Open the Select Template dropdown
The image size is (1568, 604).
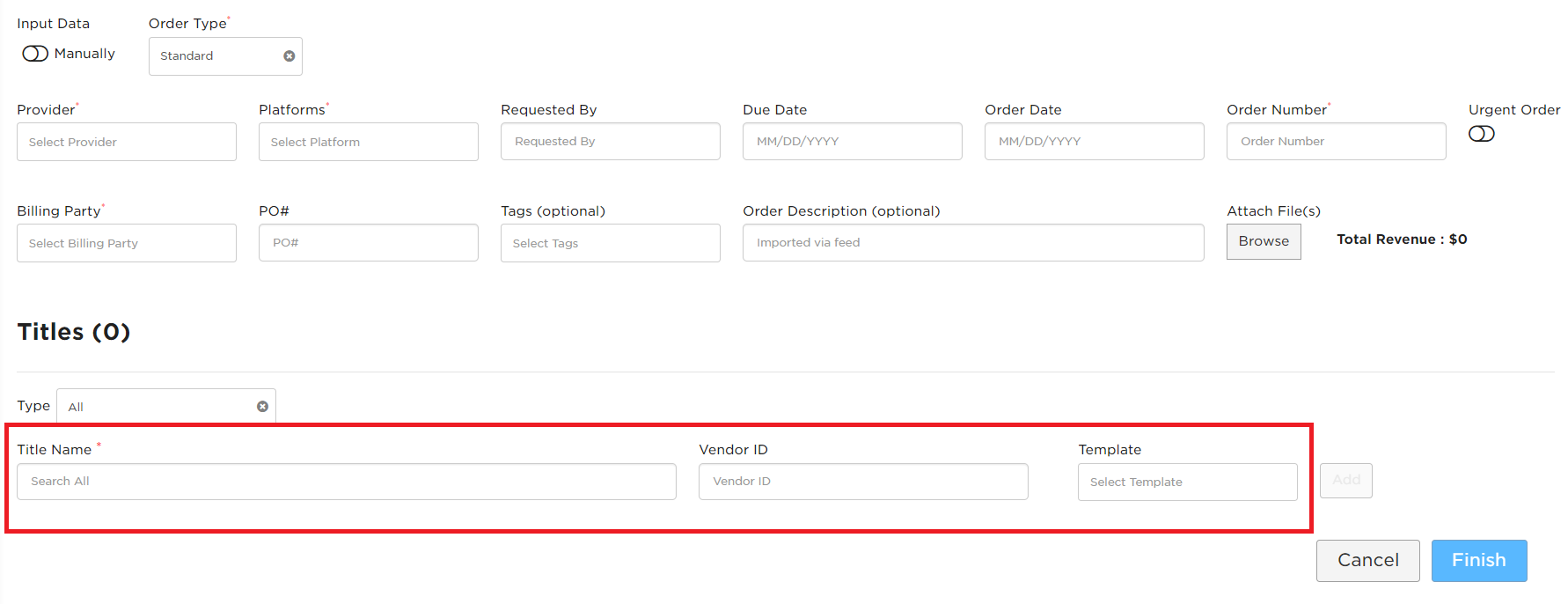pyautogui.click(x=1188, y=482)
